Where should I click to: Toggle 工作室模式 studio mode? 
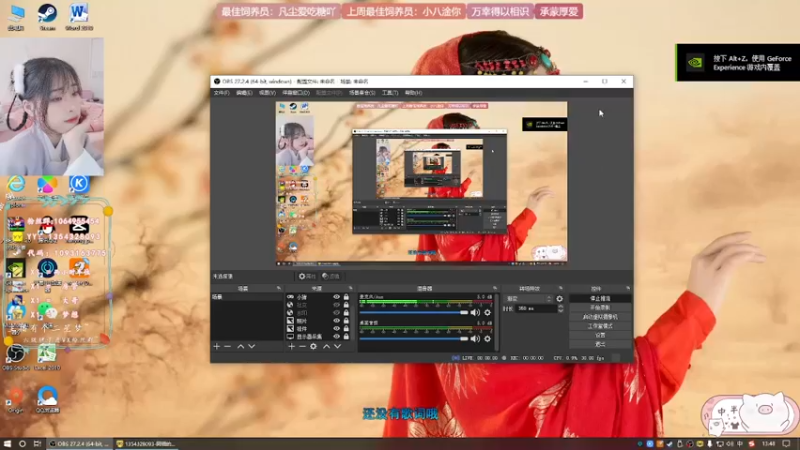600,326
